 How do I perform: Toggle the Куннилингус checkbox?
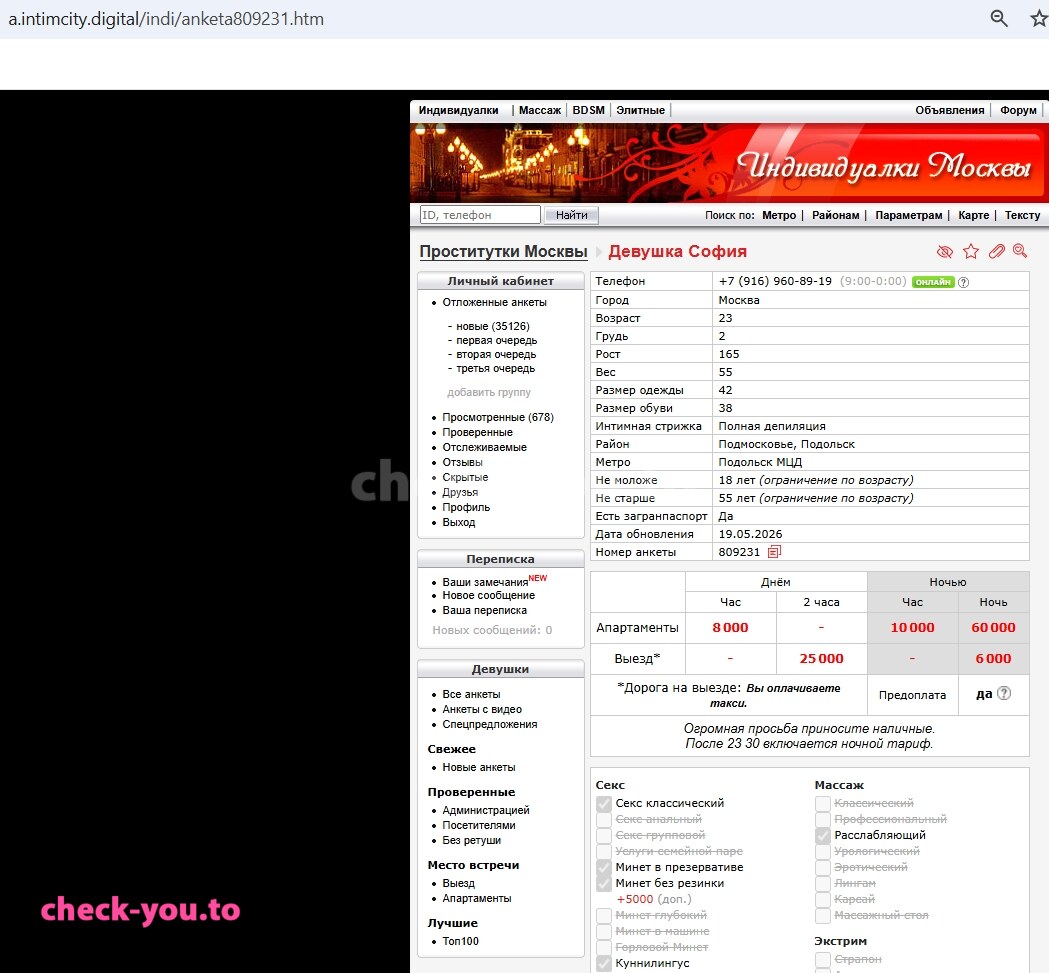click(604, 964)
